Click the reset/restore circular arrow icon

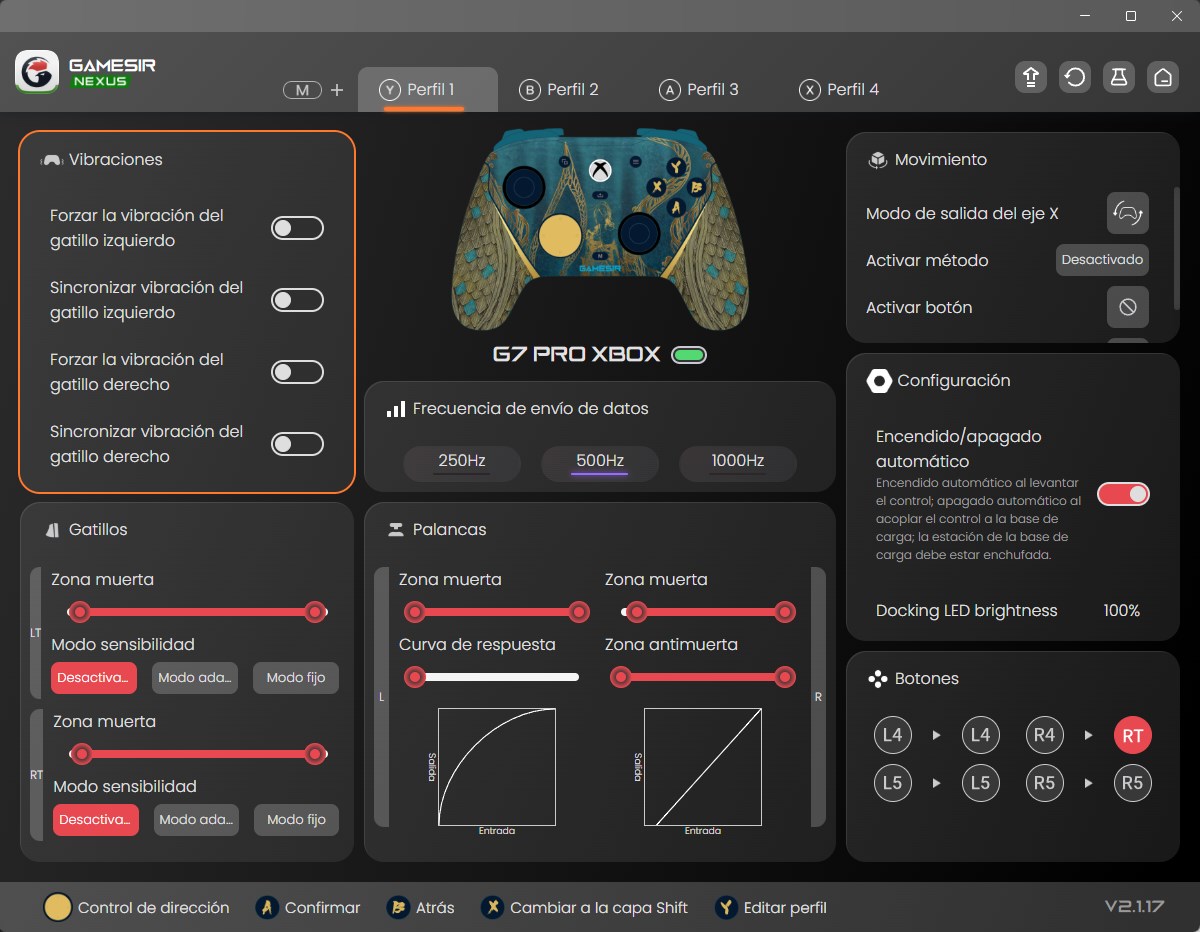tap(1075, 77)
